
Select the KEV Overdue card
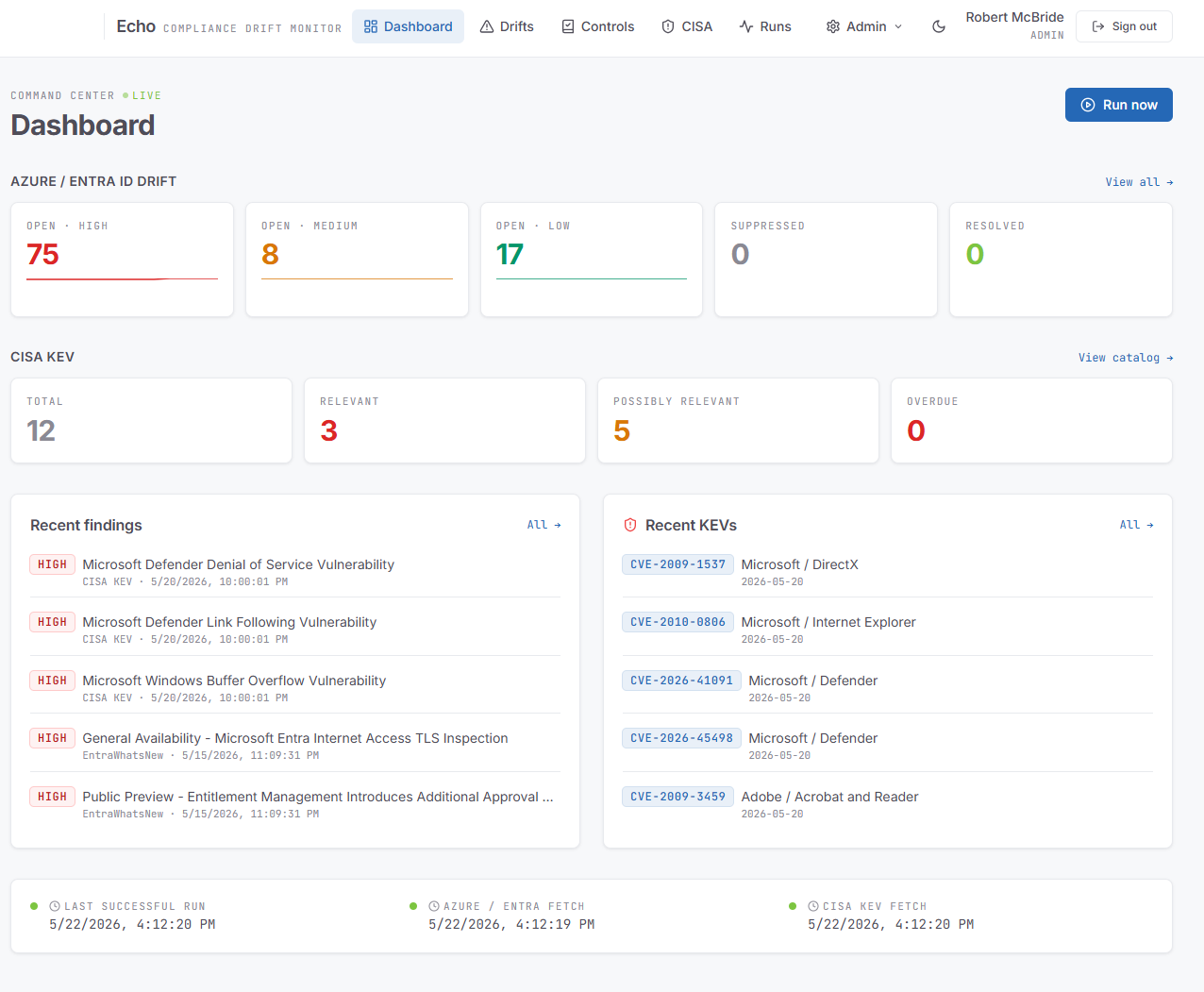coord(1031,421)
